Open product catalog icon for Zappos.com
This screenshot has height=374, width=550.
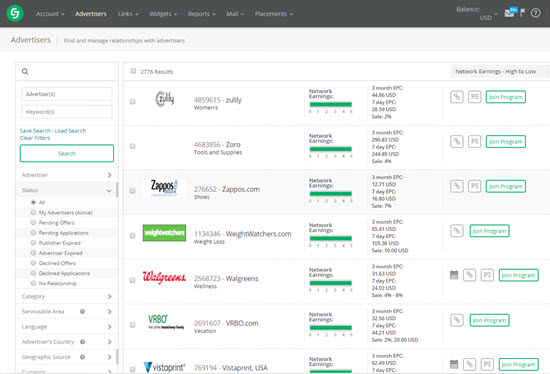click(x=474, y=186)
